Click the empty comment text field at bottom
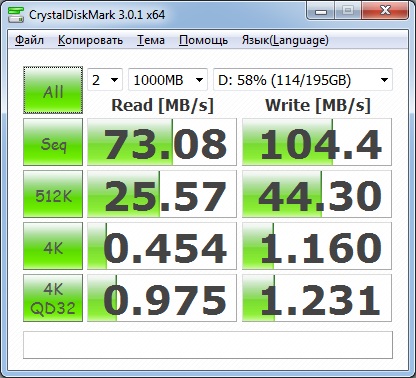Viewport: 416px width, 378px height. [x=208, y=345]
